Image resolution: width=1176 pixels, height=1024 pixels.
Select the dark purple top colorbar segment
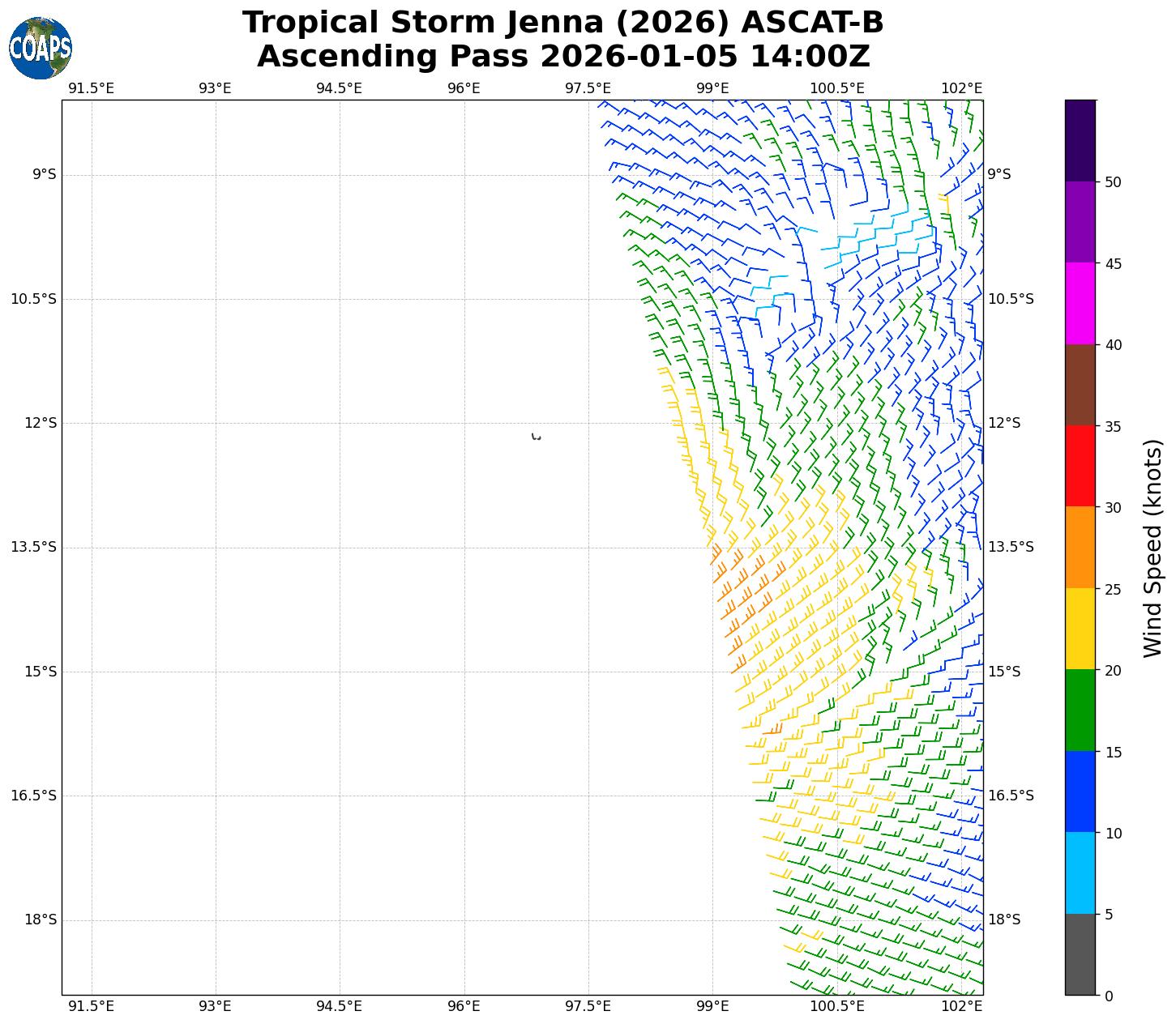1080,140
